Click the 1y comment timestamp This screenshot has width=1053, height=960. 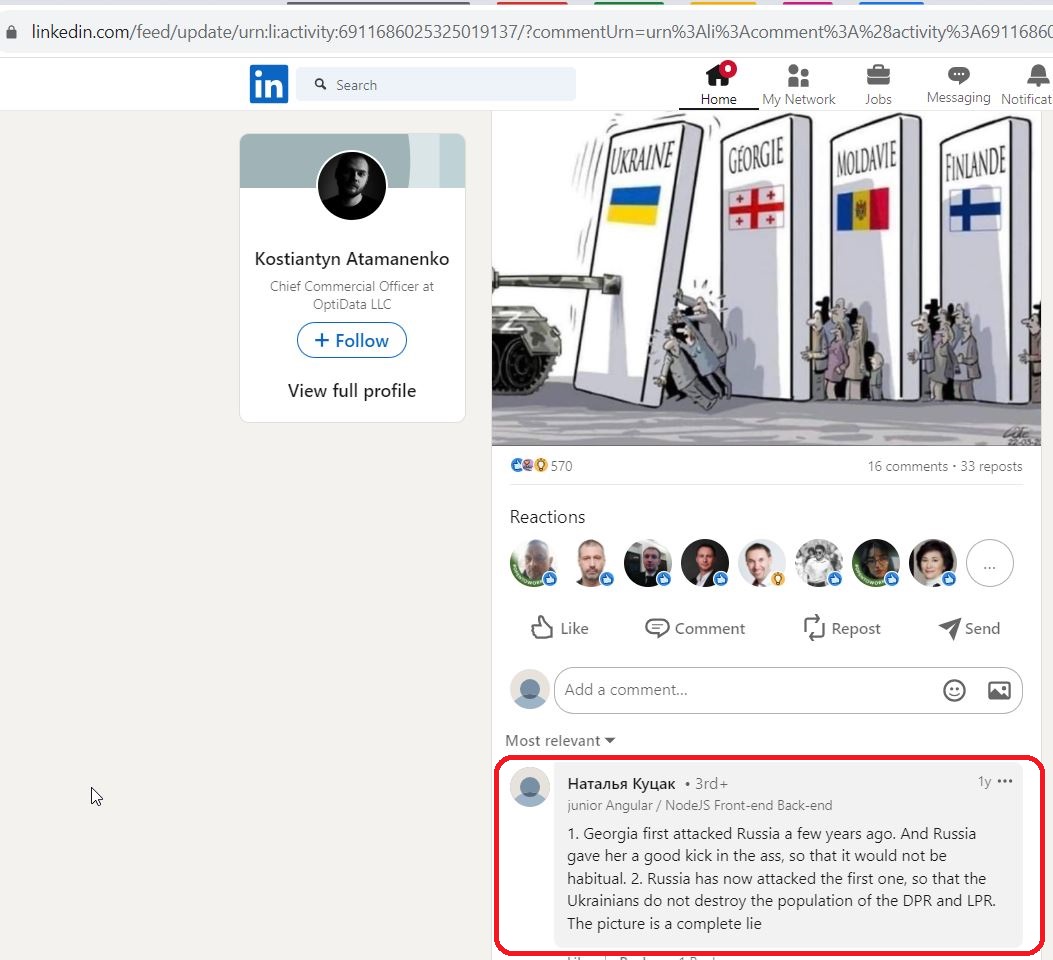pos(985,781)
